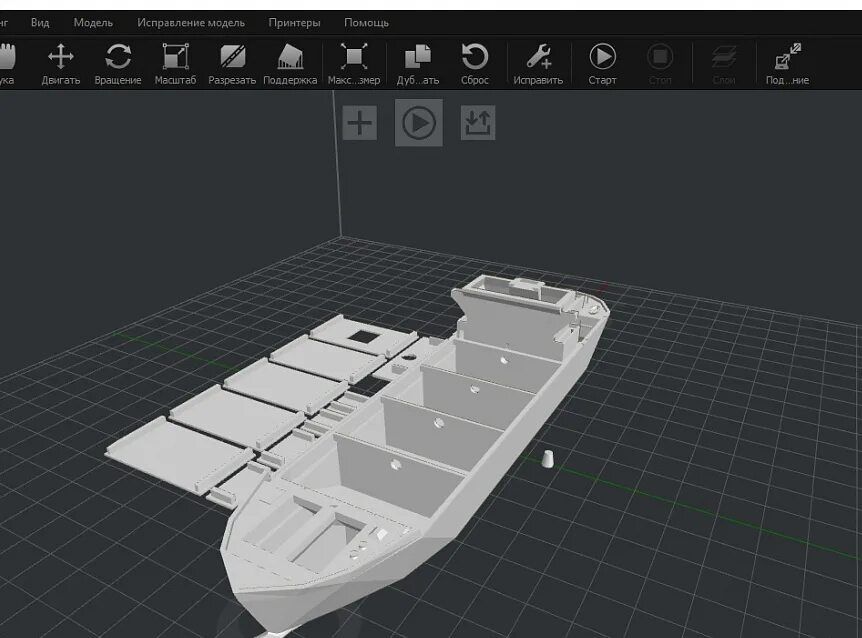The height and width of the screenshot is (638, 862).
Task: Activate the Вращение rotate tool
Action: click(118, 64)
